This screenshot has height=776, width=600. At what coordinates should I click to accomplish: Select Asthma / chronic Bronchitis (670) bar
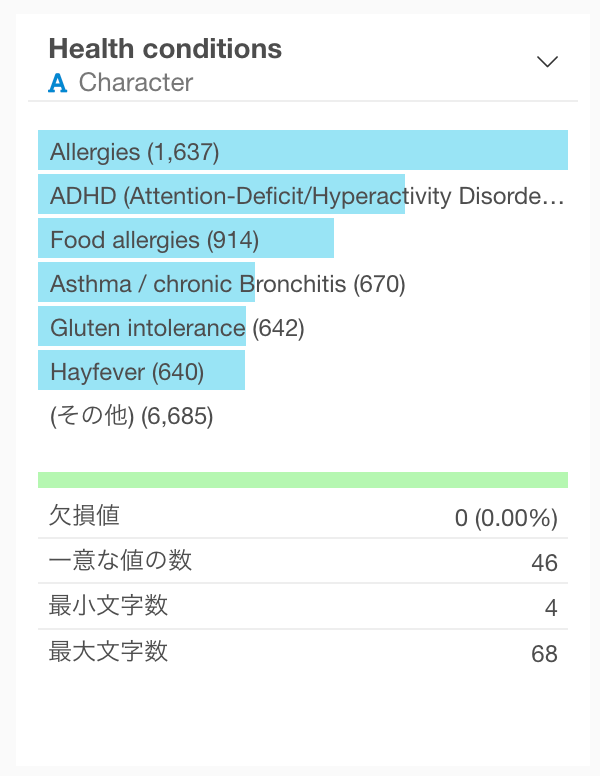(147, 282)
